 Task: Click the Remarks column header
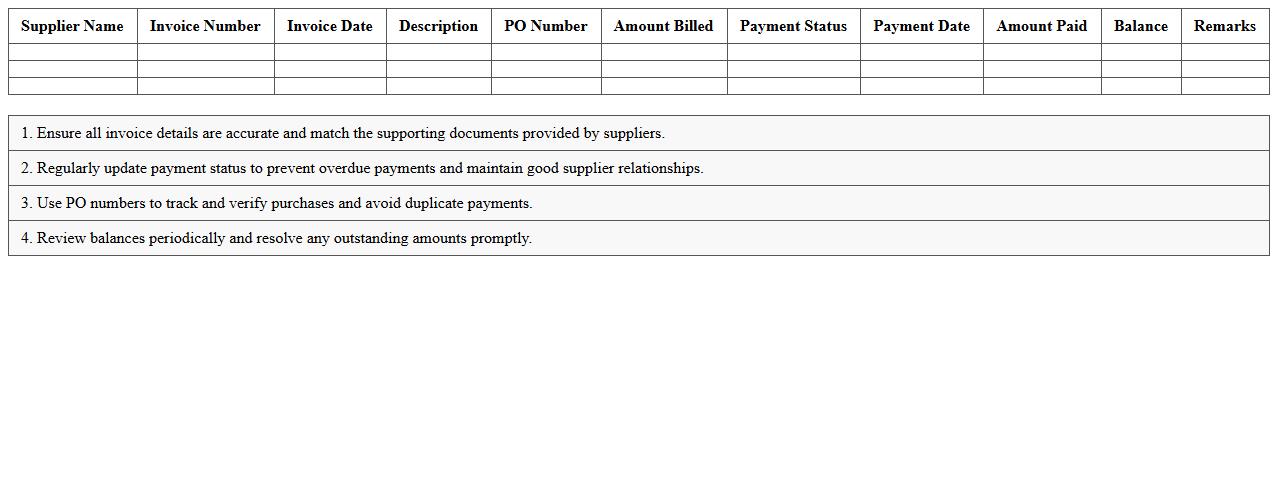point(1225,26)
